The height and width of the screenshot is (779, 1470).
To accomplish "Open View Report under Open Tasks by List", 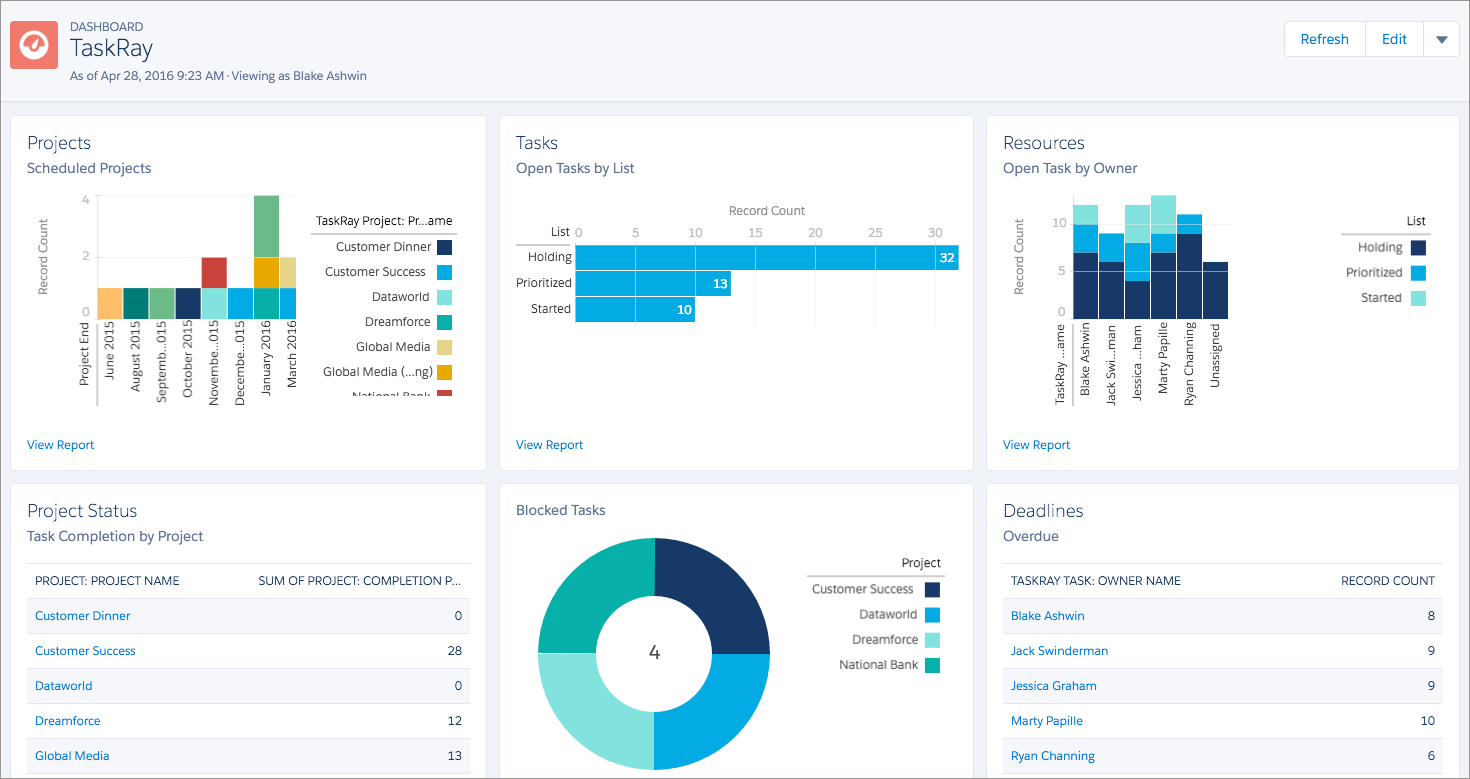I will 548,444.
